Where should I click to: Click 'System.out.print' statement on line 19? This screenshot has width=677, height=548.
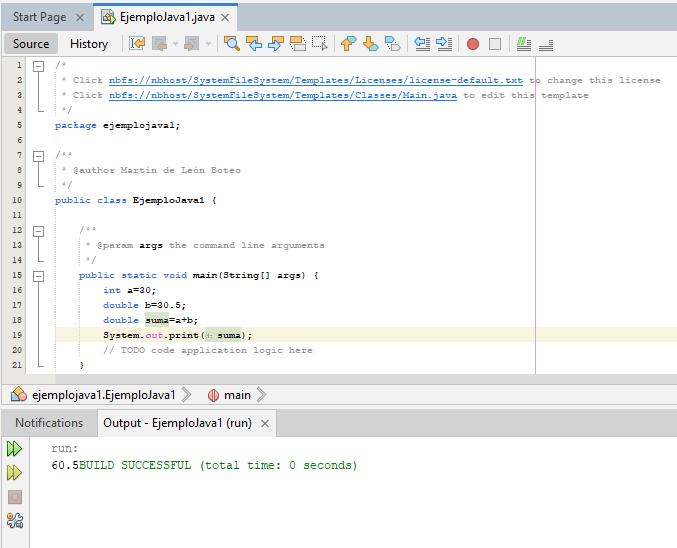click(177, 335)
